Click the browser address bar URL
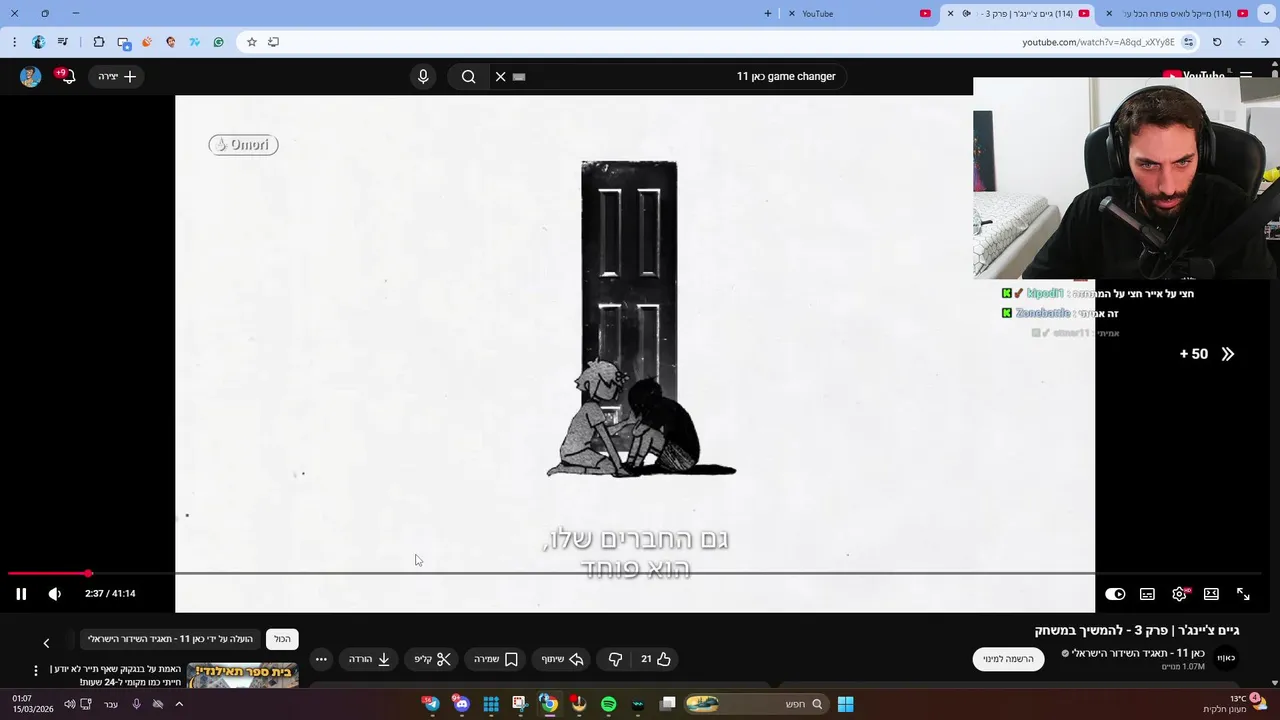The width and height of the screenshot is (1280, 720). click(x=1098, y=42)
